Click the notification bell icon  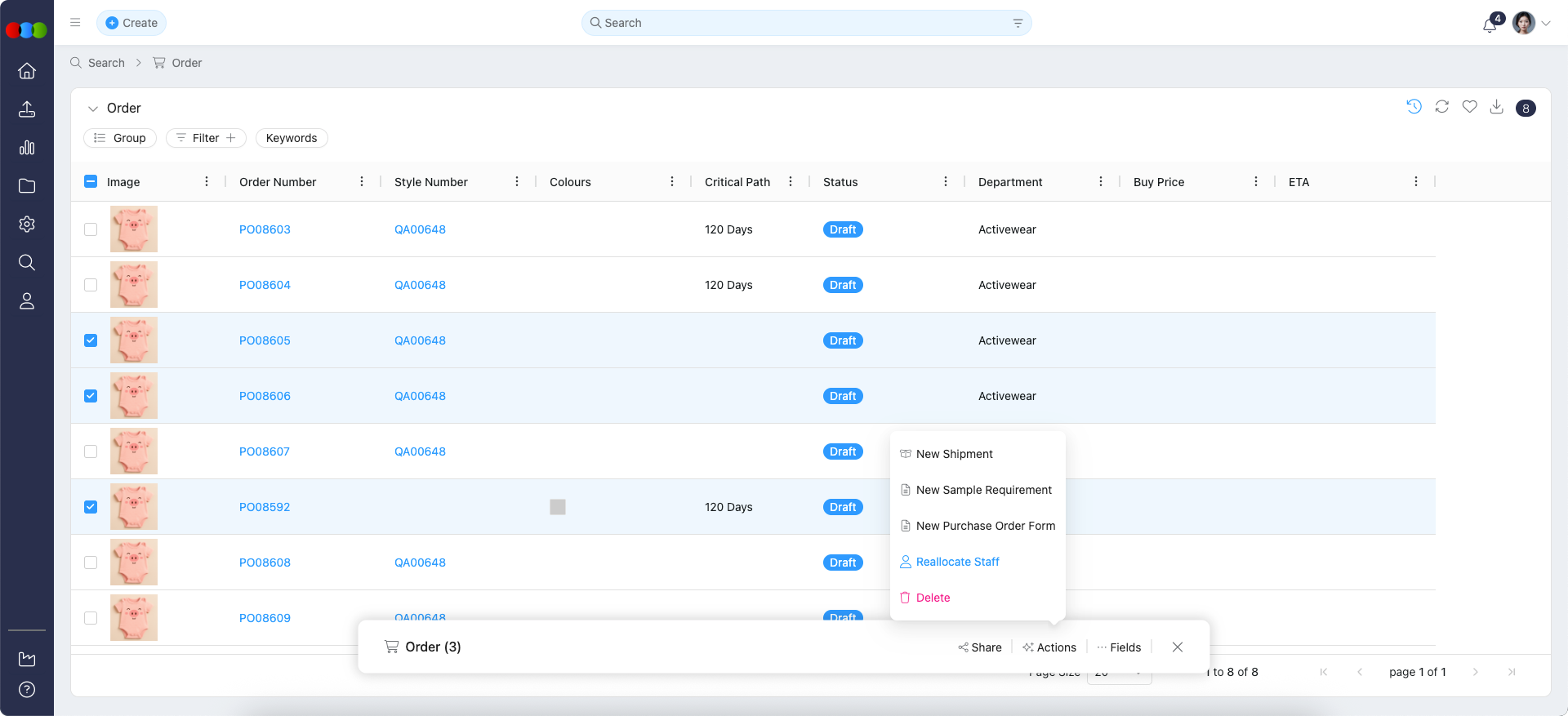[x=1490, y=24]
